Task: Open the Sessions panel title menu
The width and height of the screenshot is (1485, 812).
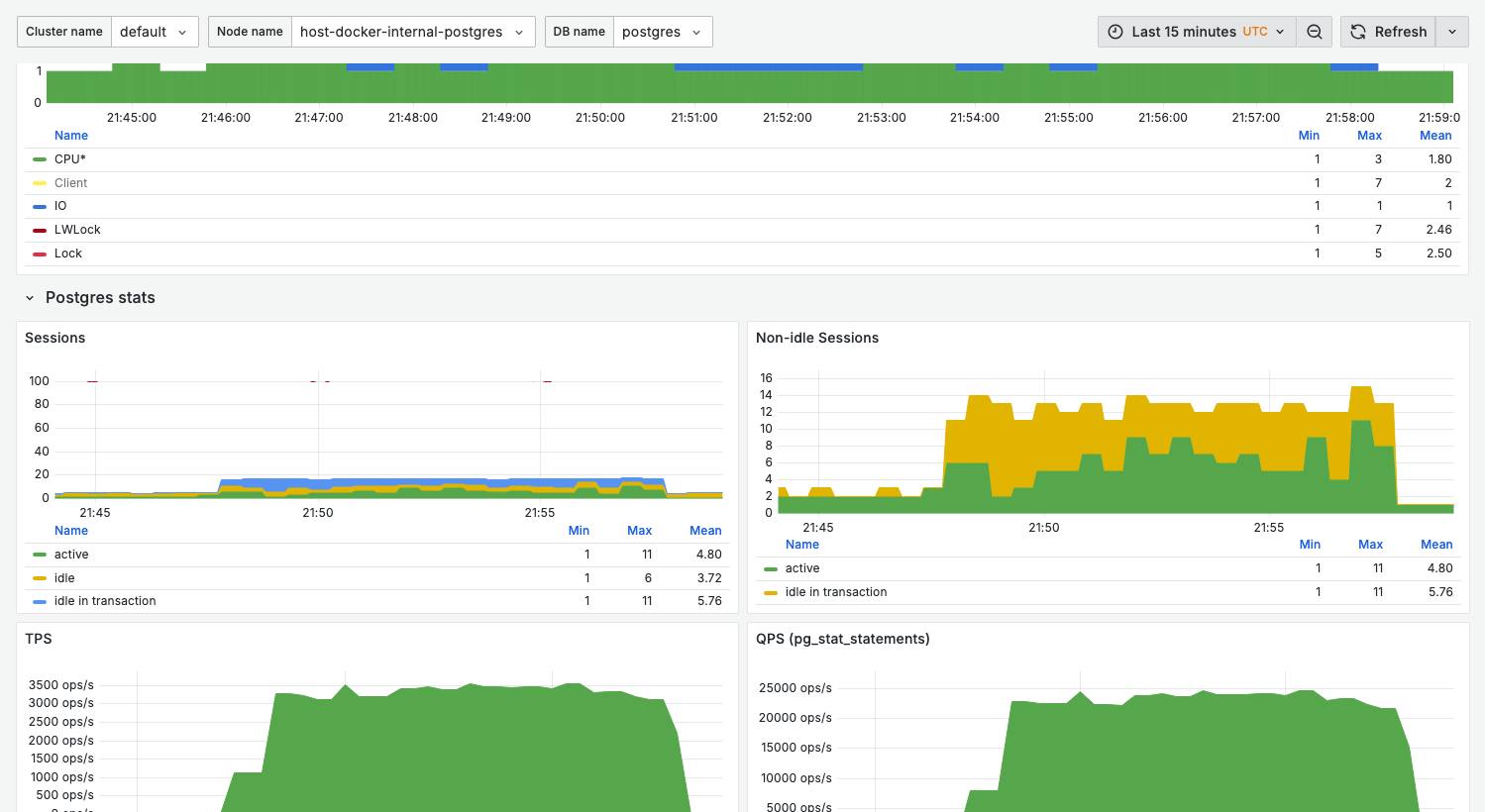Action: [x=55, y=338]
